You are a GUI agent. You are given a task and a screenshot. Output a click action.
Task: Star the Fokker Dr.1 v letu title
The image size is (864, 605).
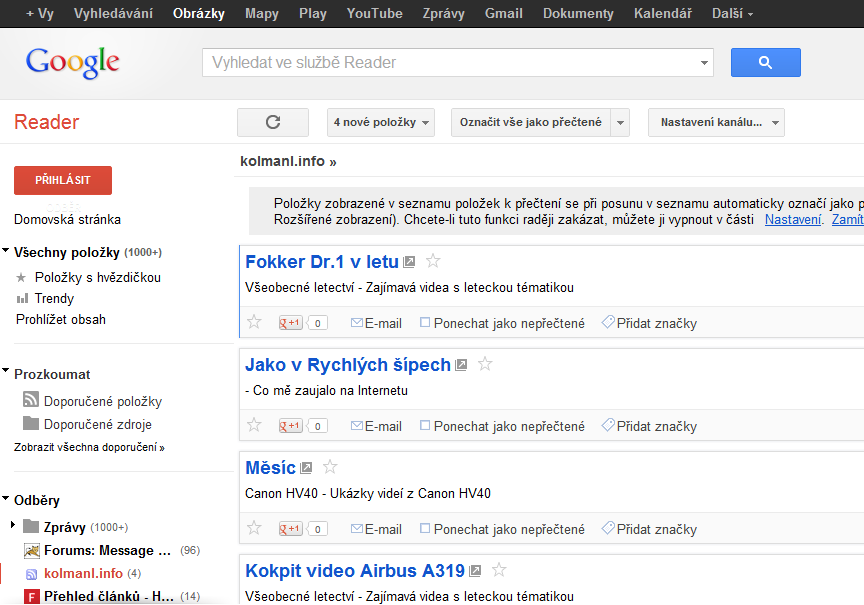tap(433, 262)
